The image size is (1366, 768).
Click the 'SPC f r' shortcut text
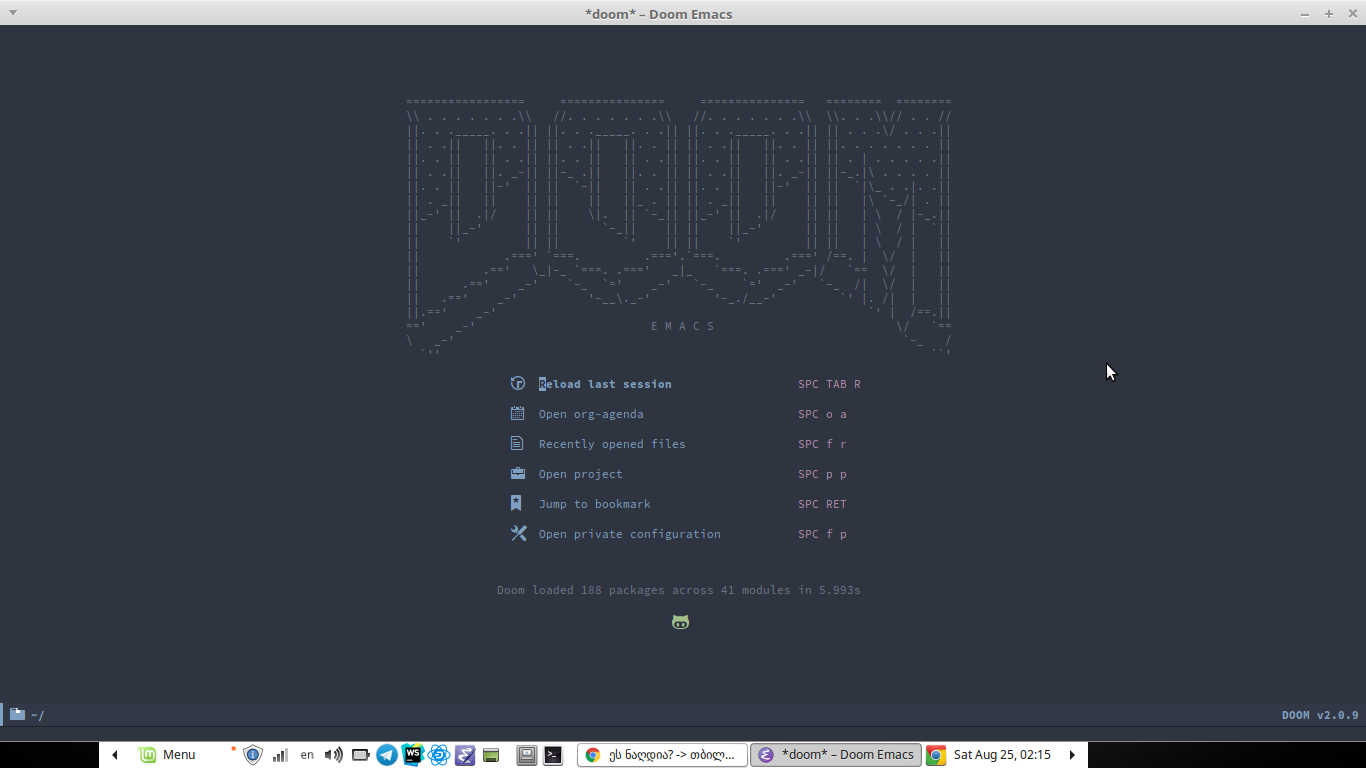(x=822, y=444)
